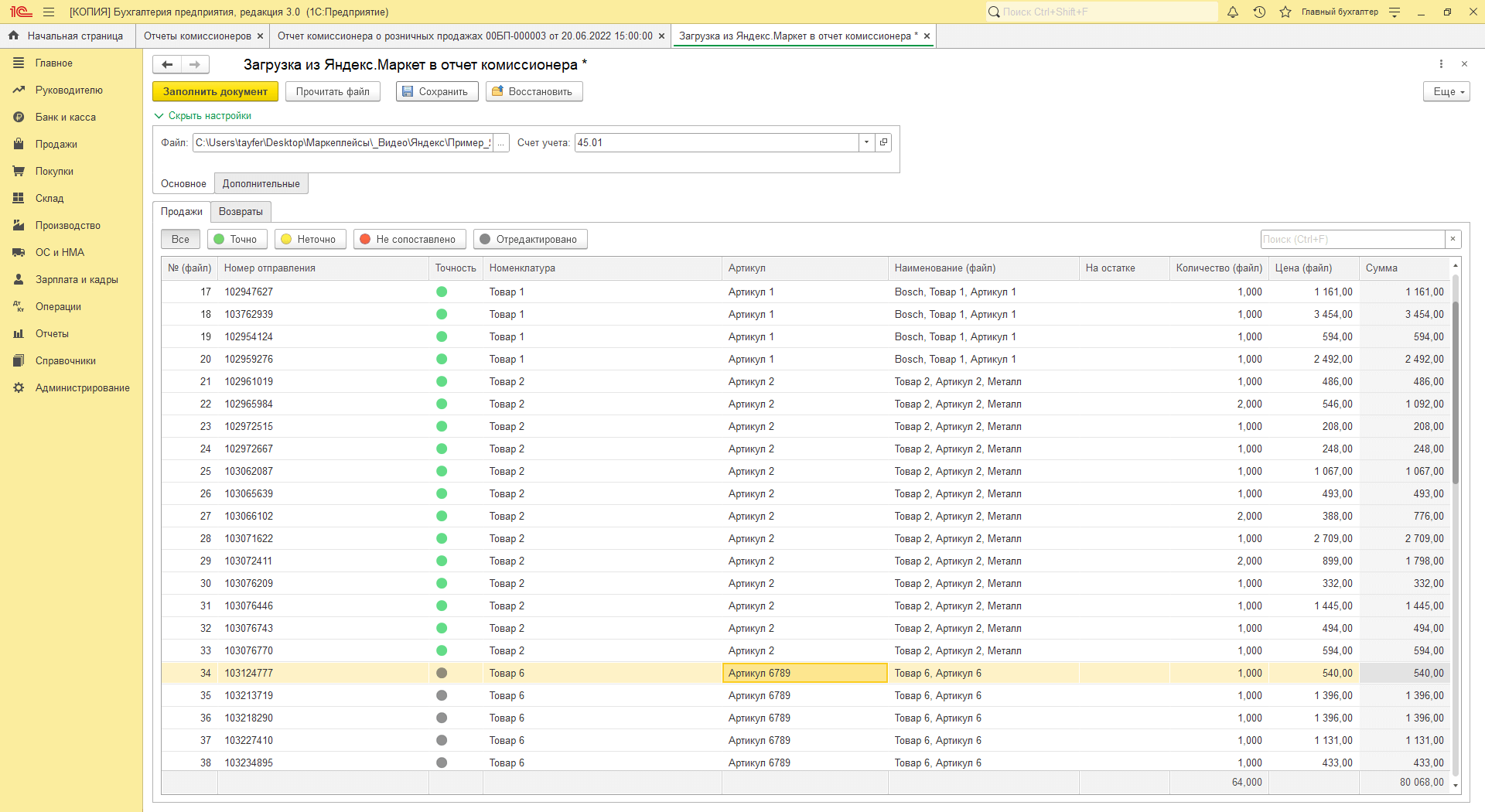Image resolution: width=1485 pixels, height=812 pixels.
Task: Click the file browse ellipsis button
Action: point(500,143)
